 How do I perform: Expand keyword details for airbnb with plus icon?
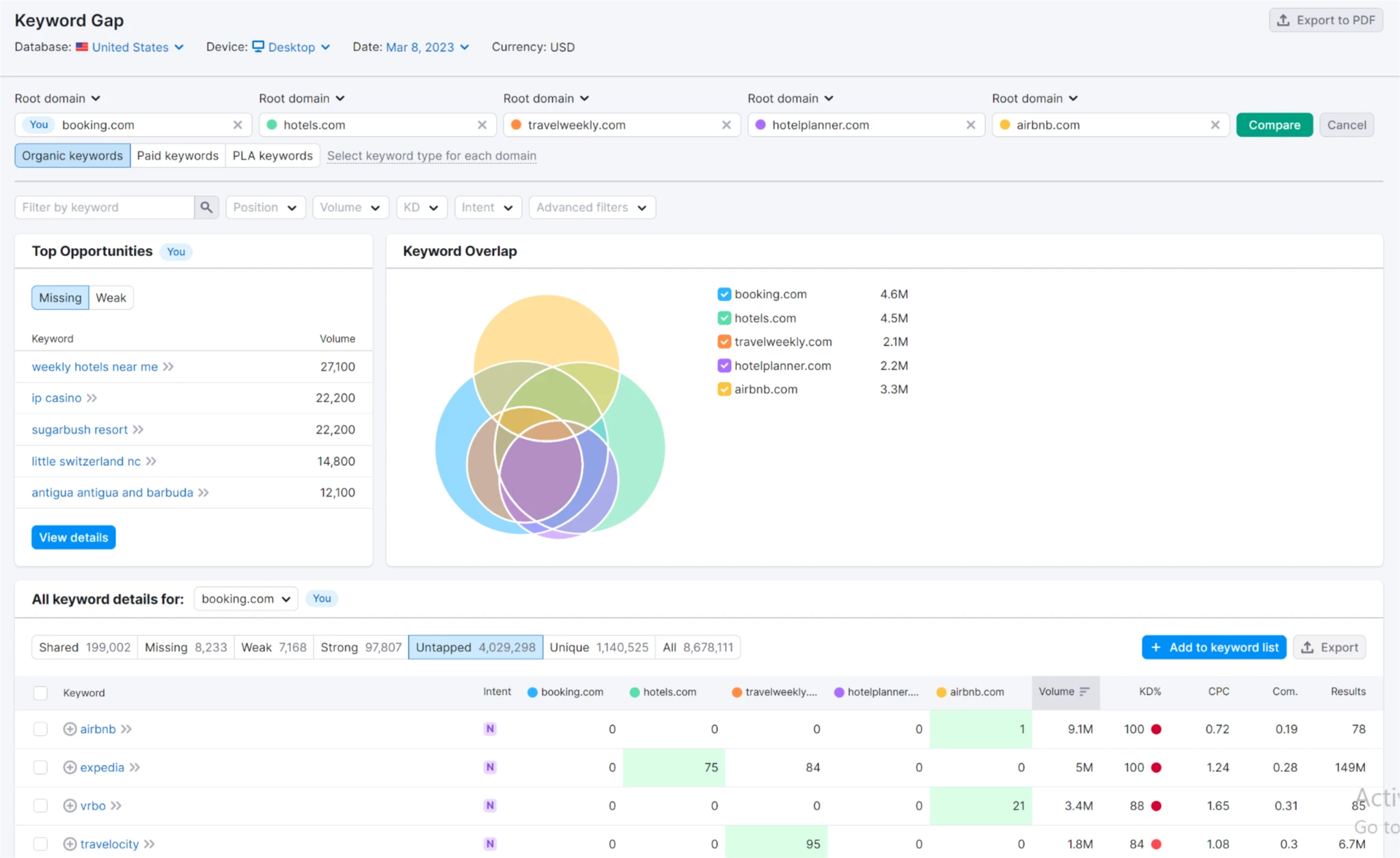70,729
